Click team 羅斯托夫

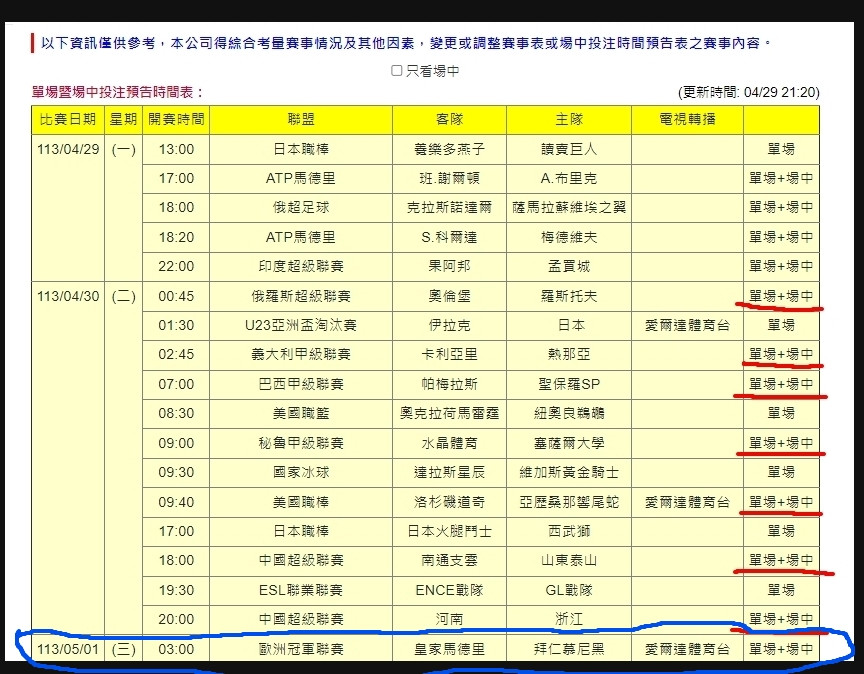569,296
